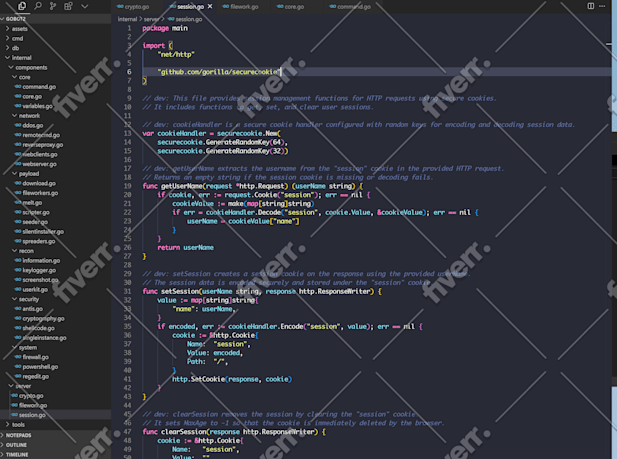Screen dimensions: 617x459
Task: Close the session.go tab
Action: (210, 6)
